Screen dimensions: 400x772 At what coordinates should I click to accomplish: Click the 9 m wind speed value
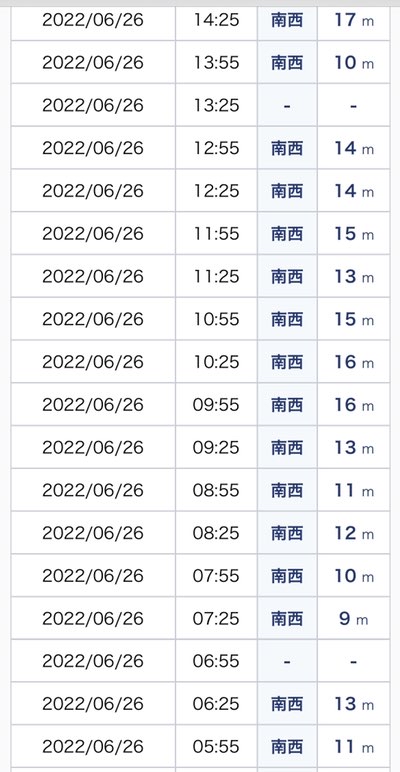354,618
